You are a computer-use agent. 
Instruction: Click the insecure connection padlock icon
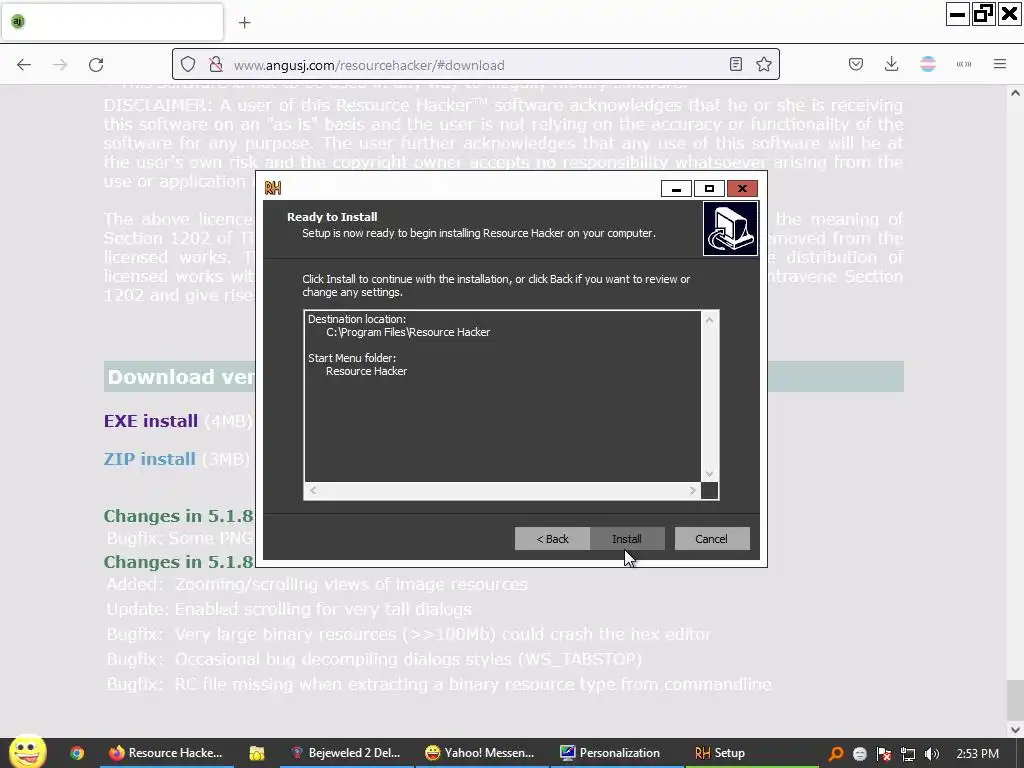(x=216, y=64)
